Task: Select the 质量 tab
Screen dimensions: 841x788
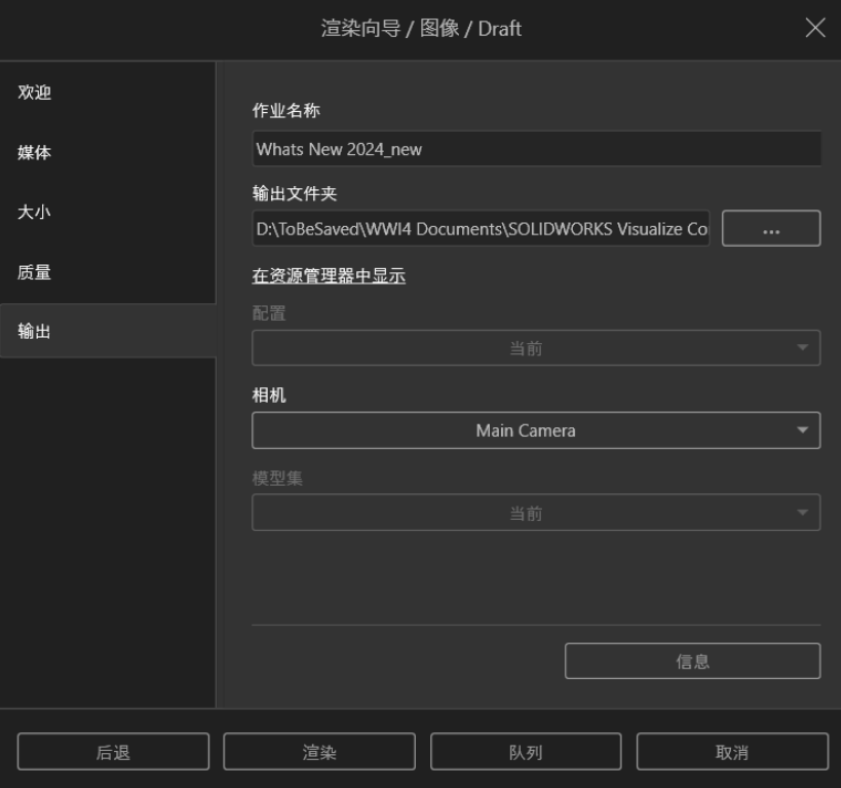Action: tap(35, 273)
